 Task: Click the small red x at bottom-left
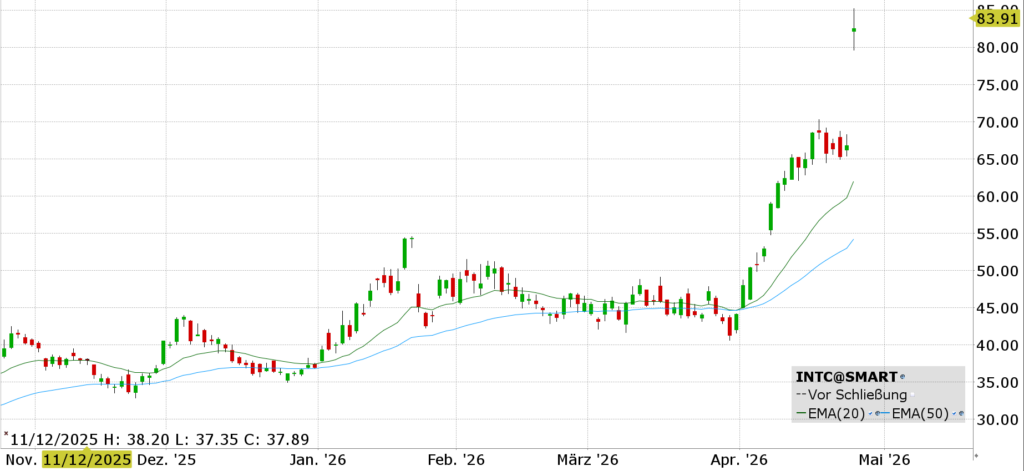click(x=5, y=435)
